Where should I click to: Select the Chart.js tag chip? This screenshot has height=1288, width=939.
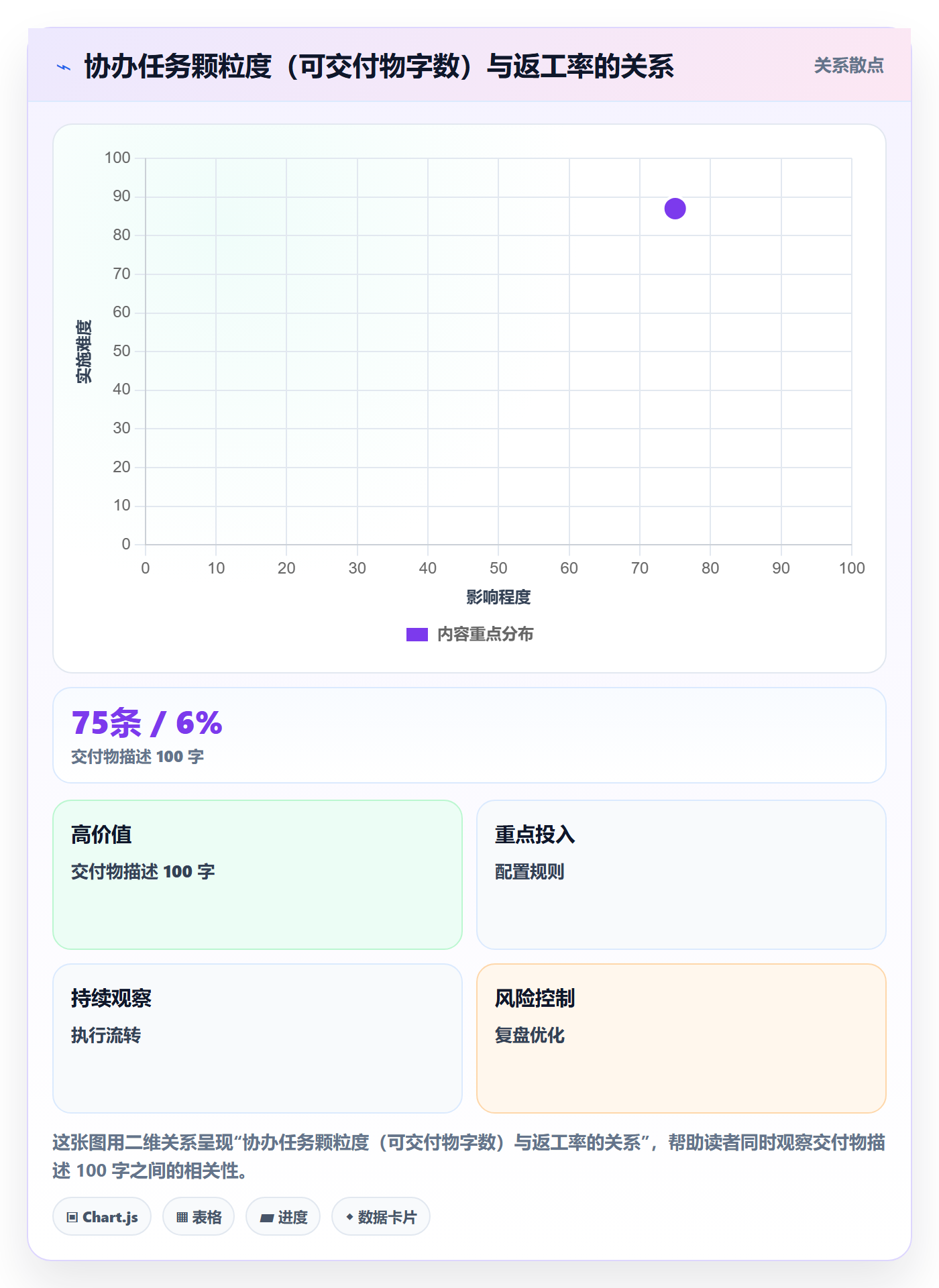tap(102, 1216)
